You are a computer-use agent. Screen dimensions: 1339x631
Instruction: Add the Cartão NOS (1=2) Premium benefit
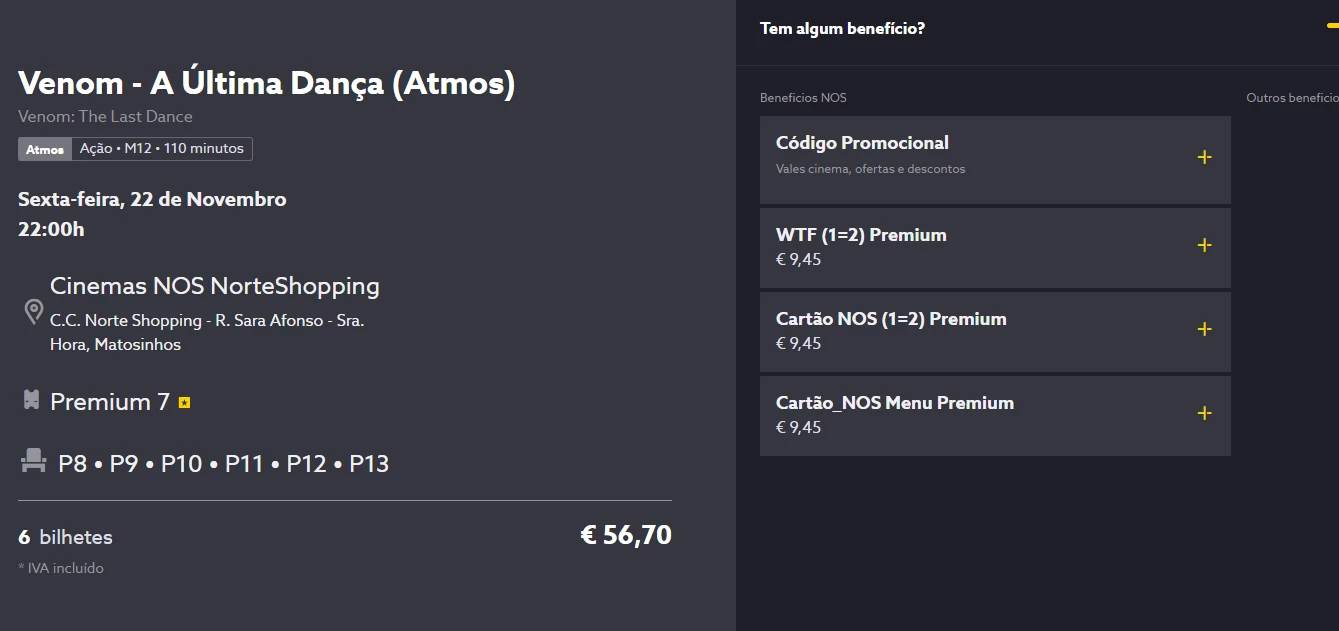1204,329
